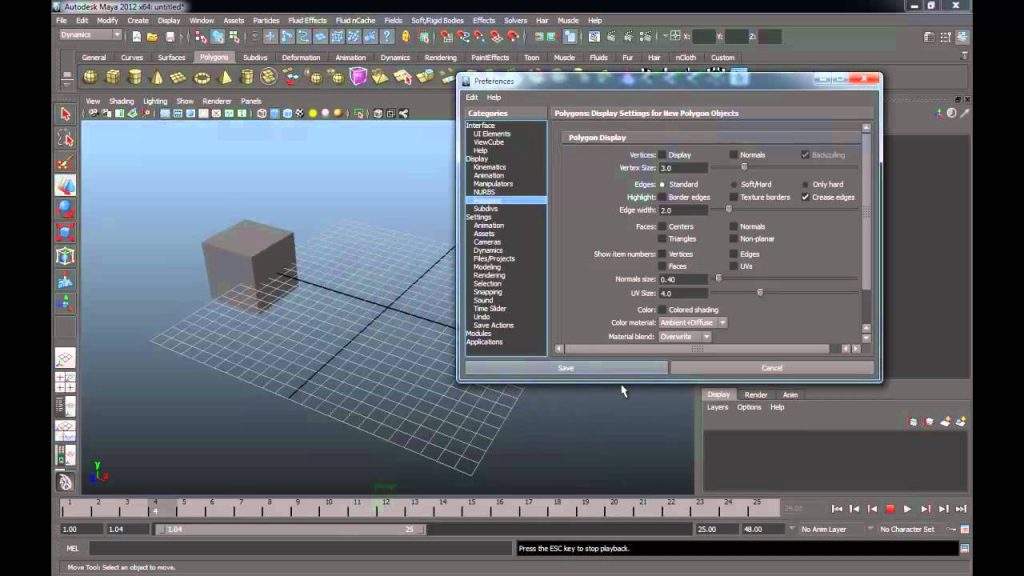This screenshot has width=1024, height=576.
Task: Enable Texture borders checkbox
Action: tap(733, 197)
